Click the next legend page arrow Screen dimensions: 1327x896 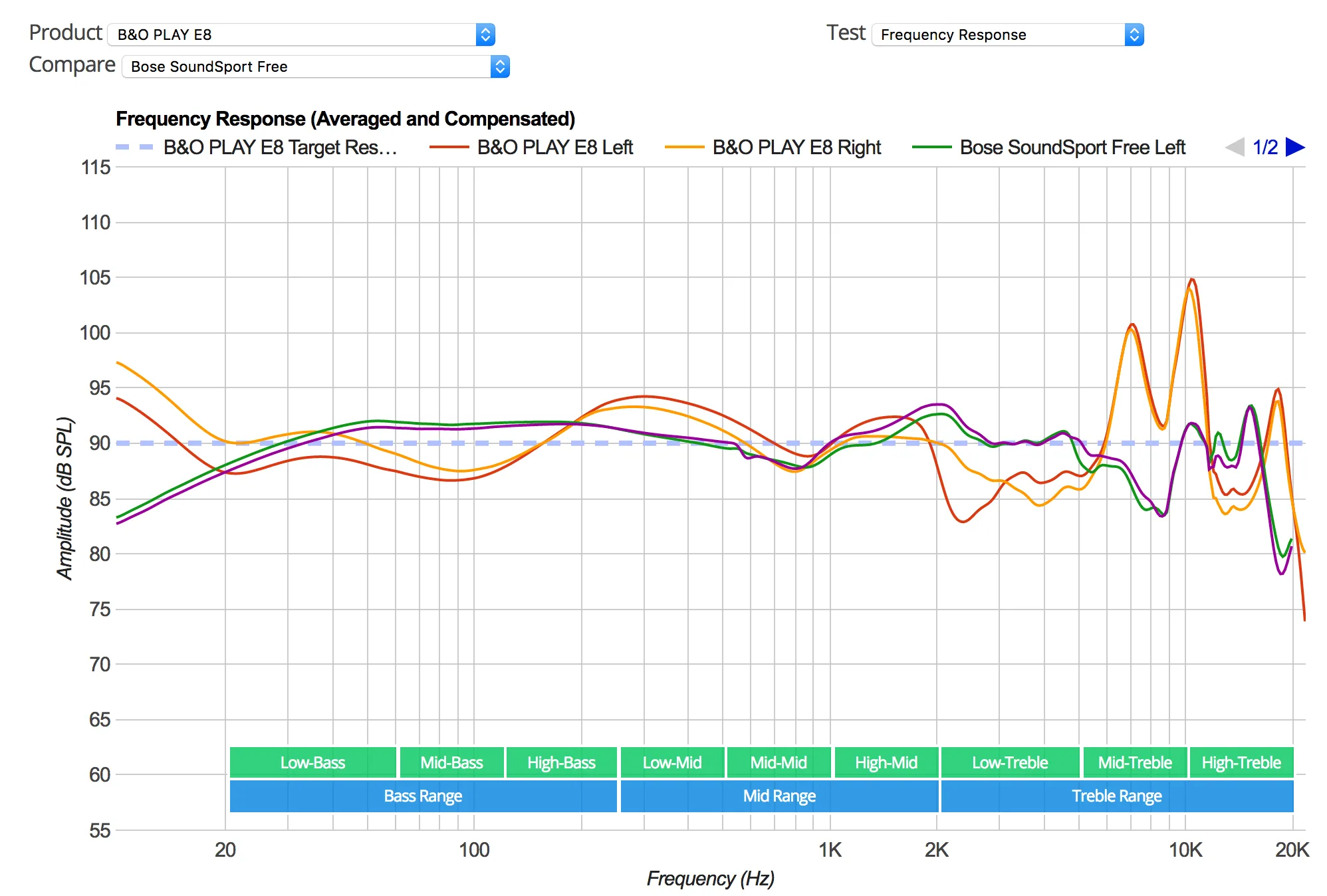coord(1294,147)
